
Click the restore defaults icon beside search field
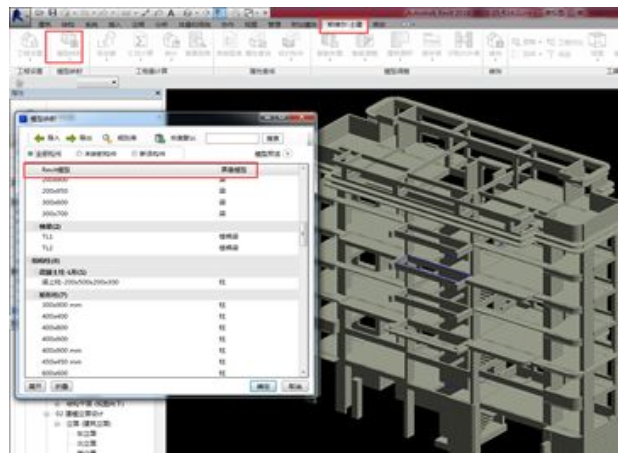[160, 138]
